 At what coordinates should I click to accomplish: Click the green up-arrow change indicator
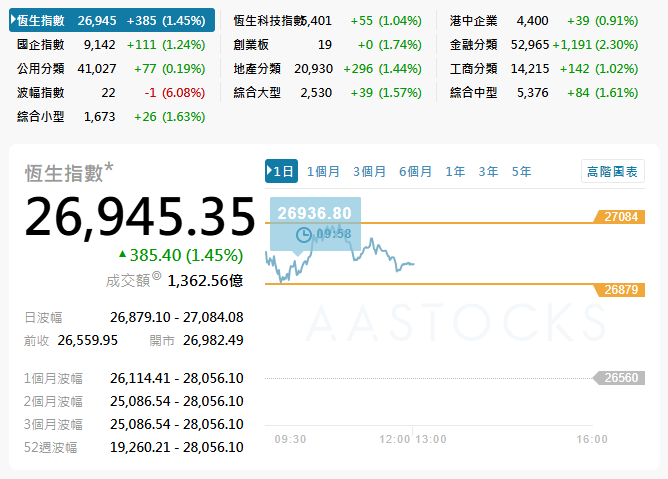[122, 254]
